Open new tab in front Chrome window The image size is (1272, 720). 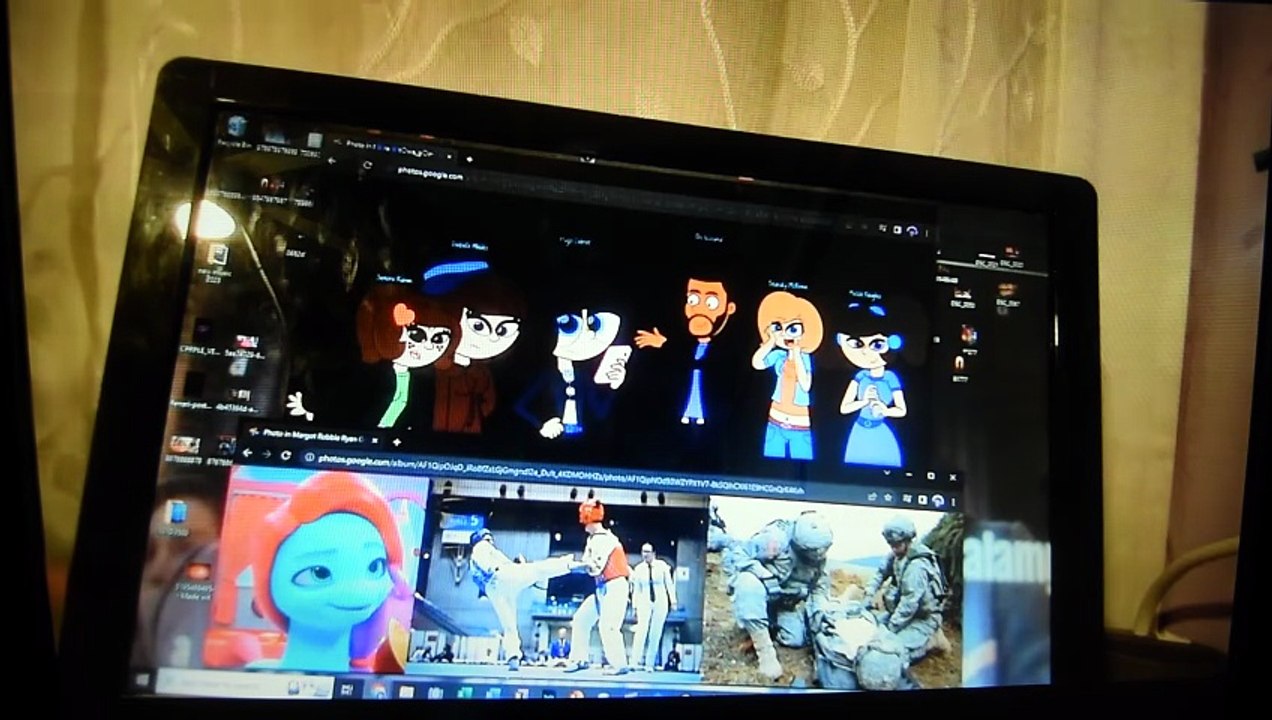(x=397, y=442)
